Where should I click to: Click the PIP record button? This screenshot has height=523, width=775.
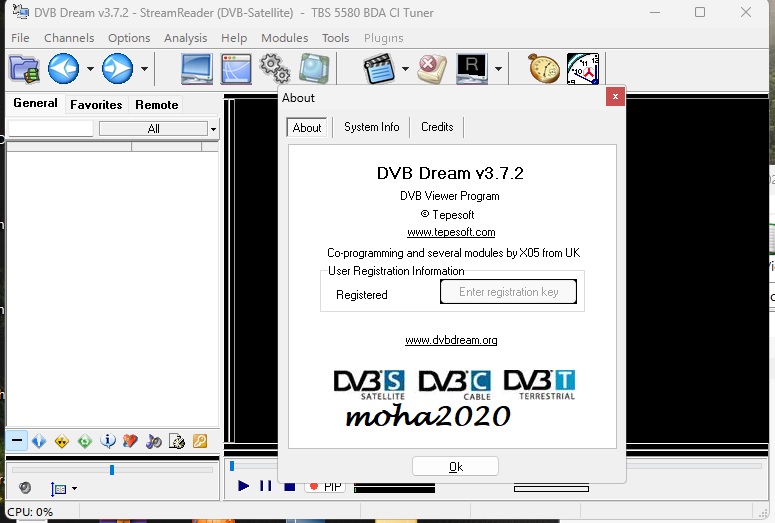pyautogui.click(x=325, y=487)
